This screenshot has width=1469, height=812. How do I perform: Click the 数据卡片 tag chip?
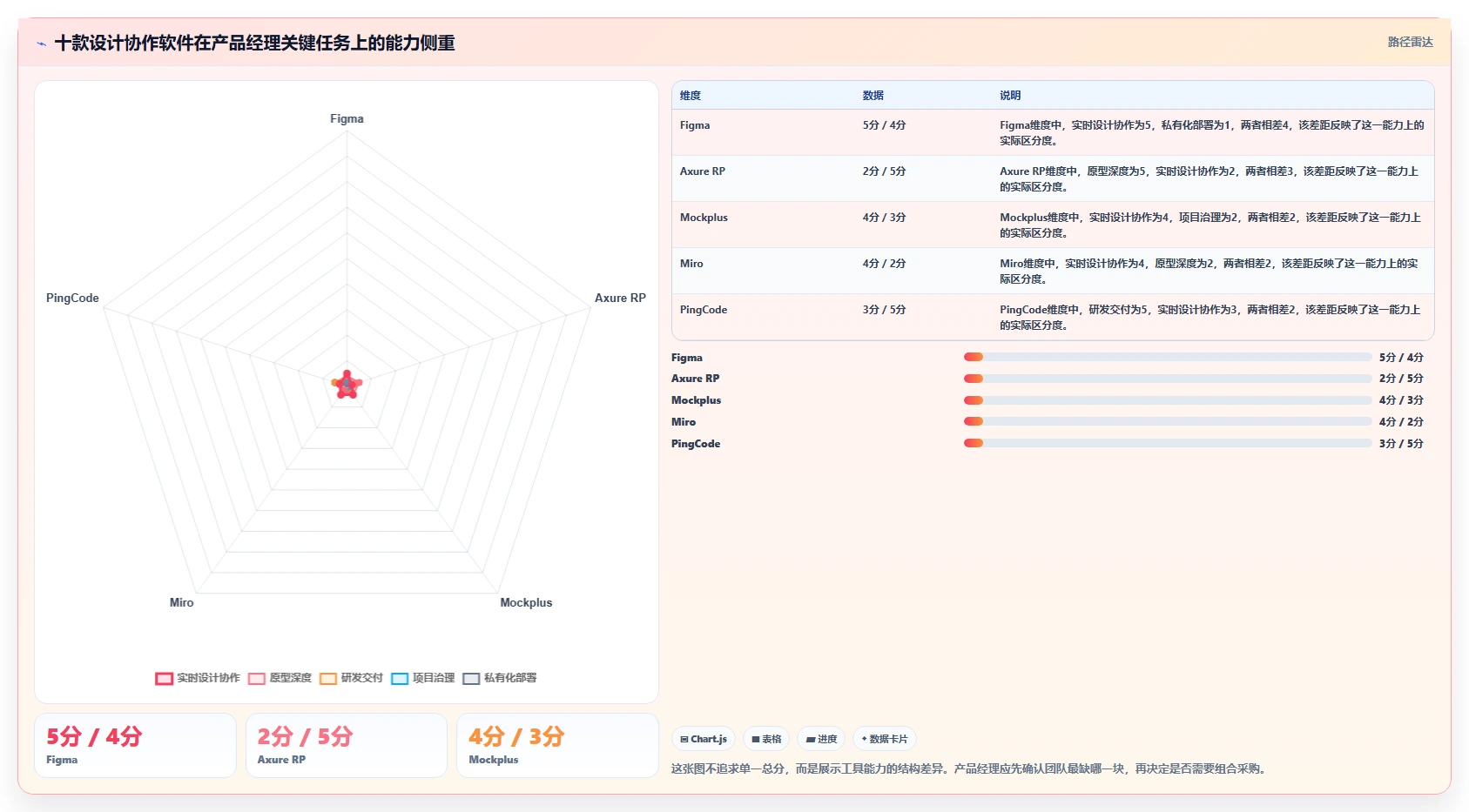click(x=885, y=739)
